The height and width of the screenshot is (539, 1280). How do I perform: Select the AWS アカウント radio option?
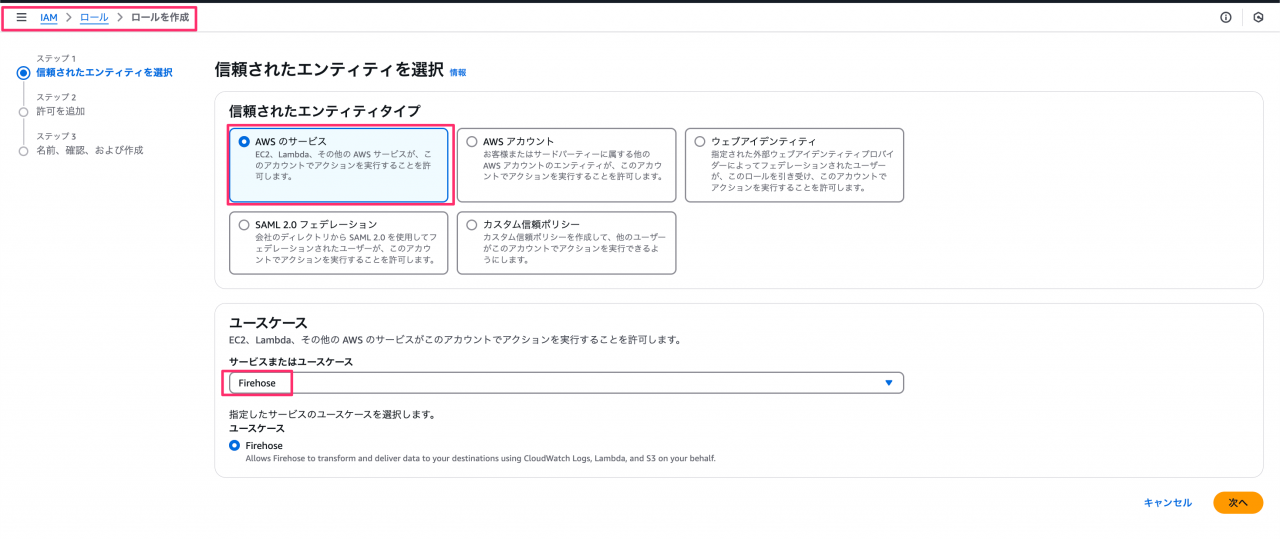click(472, 142)
